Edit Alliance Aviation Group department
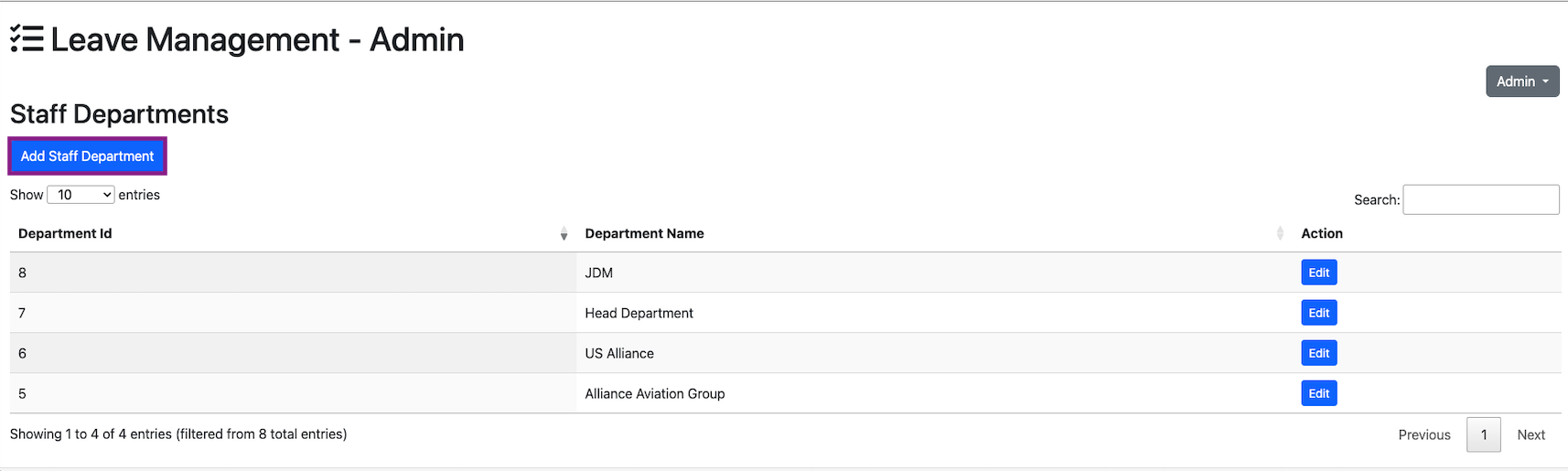The width and height of the screenshot is (1568, 471). coord(1318,393)
